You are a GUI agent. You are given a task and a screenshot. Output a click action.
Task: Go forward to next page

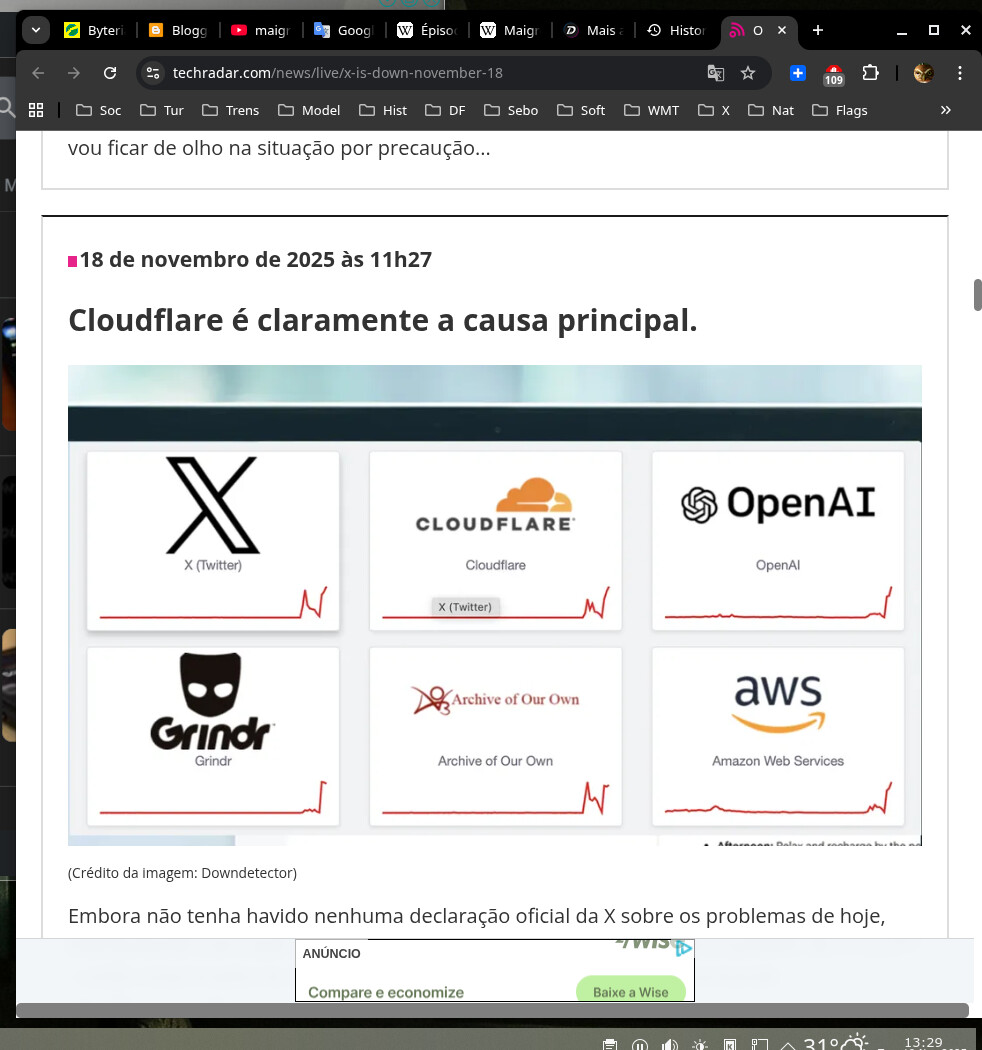74,73
